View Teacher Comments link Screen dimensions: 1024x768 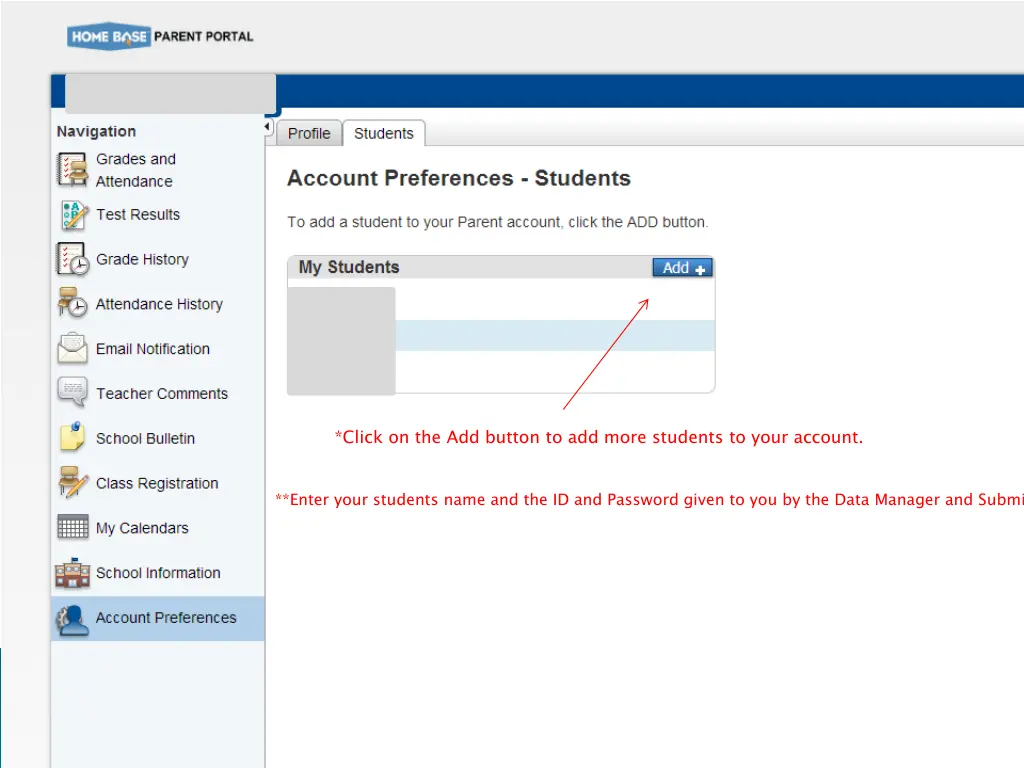(x=162, y=393)
